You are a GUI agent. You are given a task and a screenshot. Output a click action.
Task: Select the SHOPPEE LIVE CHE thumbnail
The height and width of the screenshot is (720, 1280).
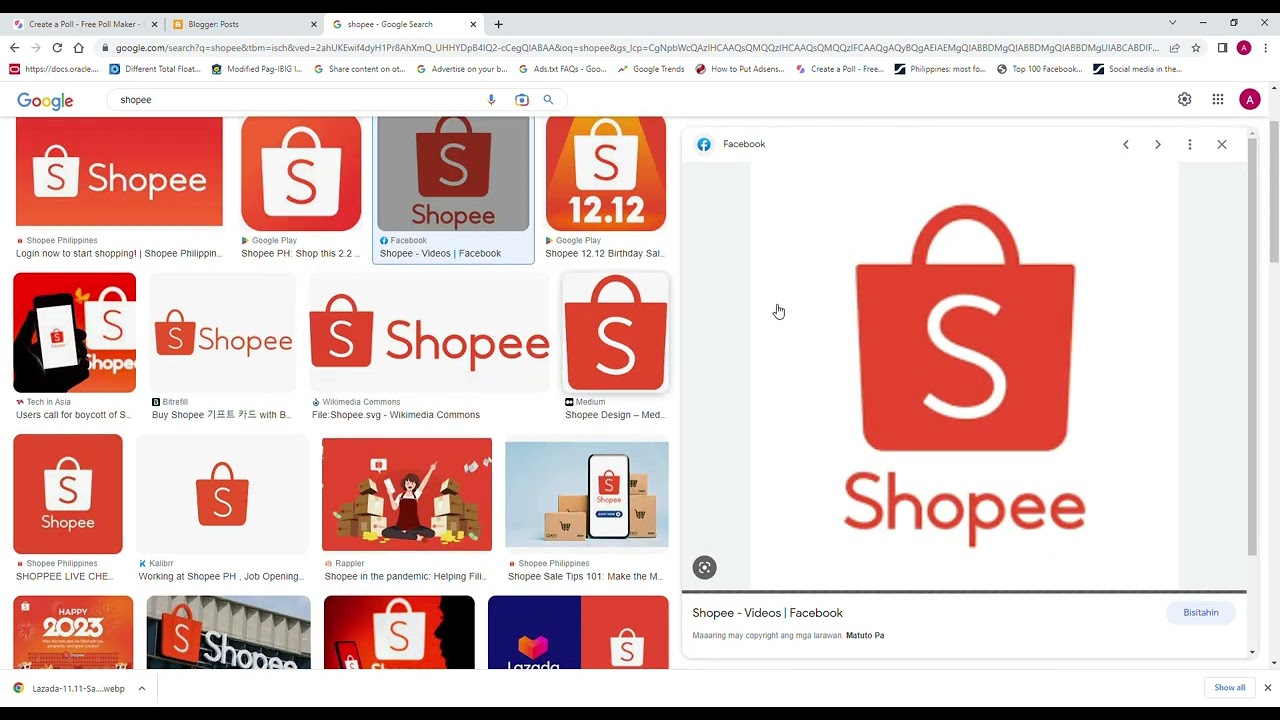coord(68,494)
